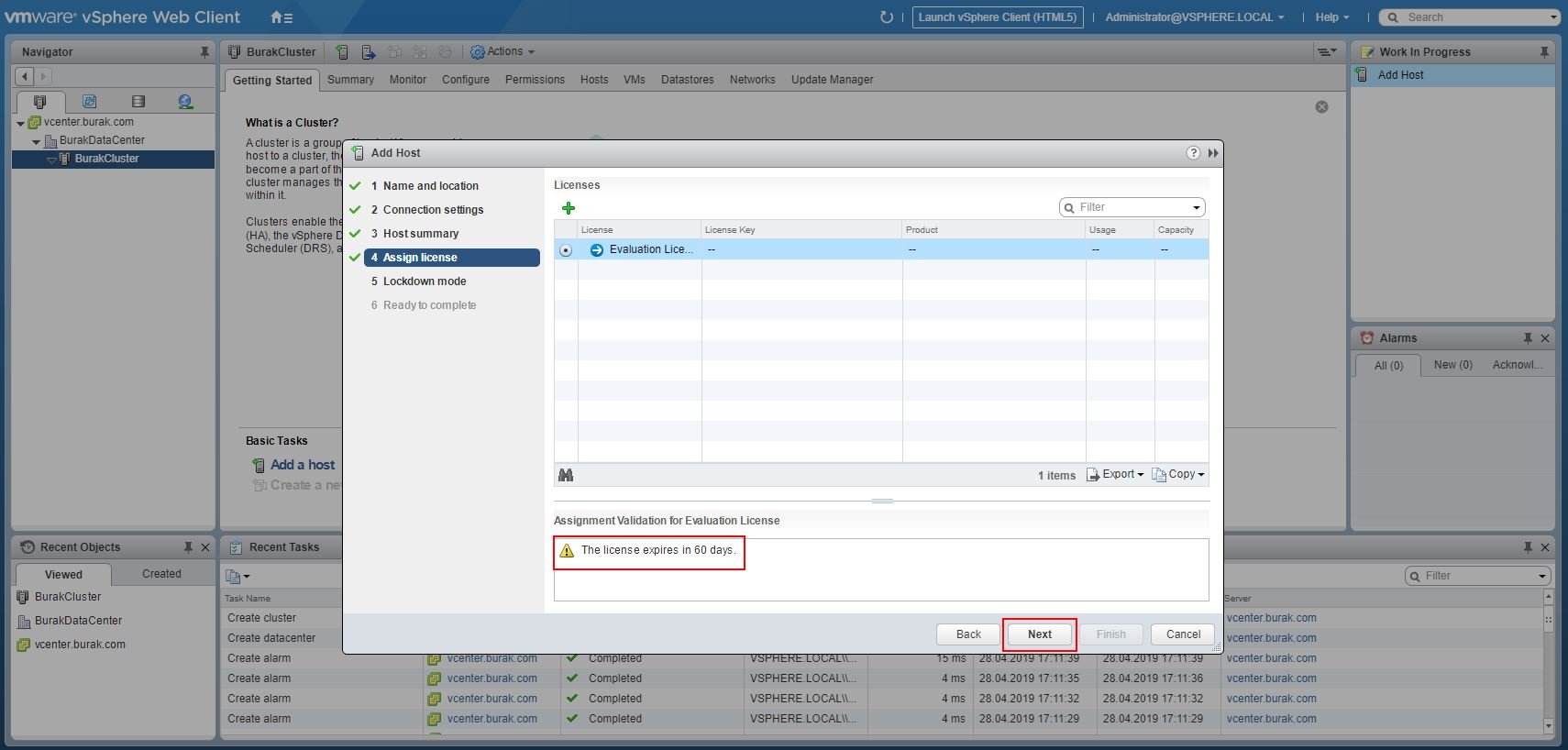Click the Back button
Image resolution: width=1568 pixels, height=750 pixels.
[x=968, y=634]
